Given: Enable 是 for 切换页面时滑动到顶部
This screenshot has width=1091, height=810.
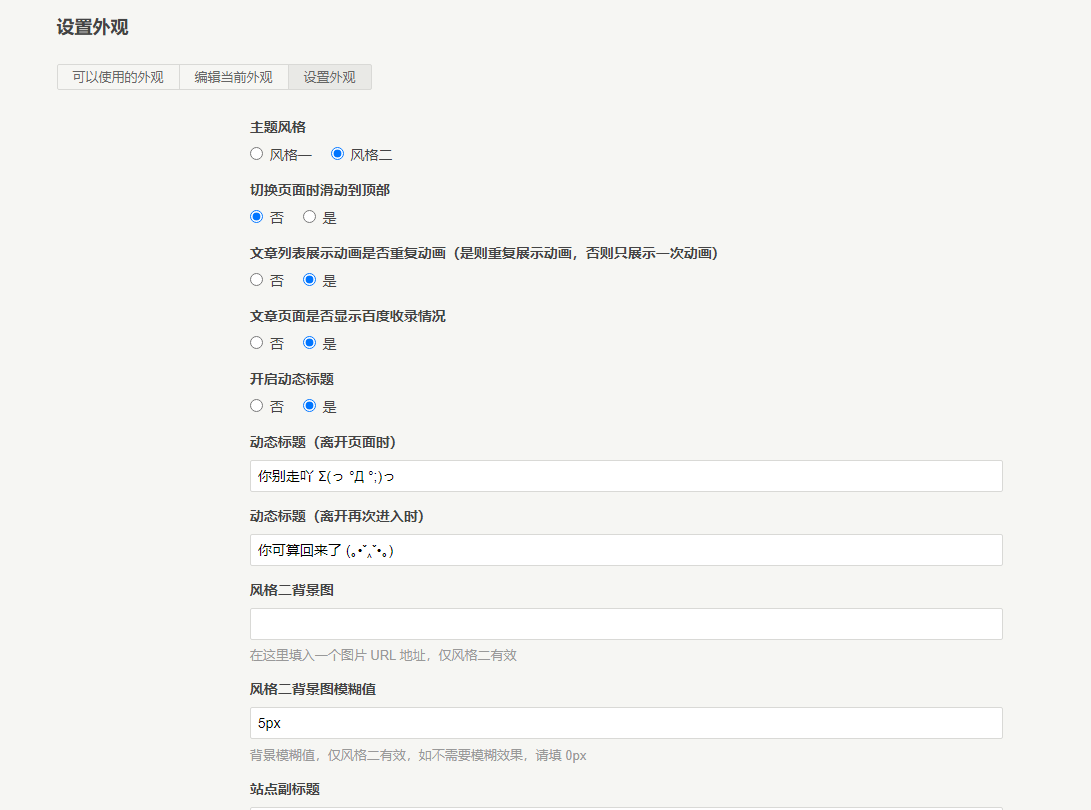Looking at the screenshot, I should [310, 216].
